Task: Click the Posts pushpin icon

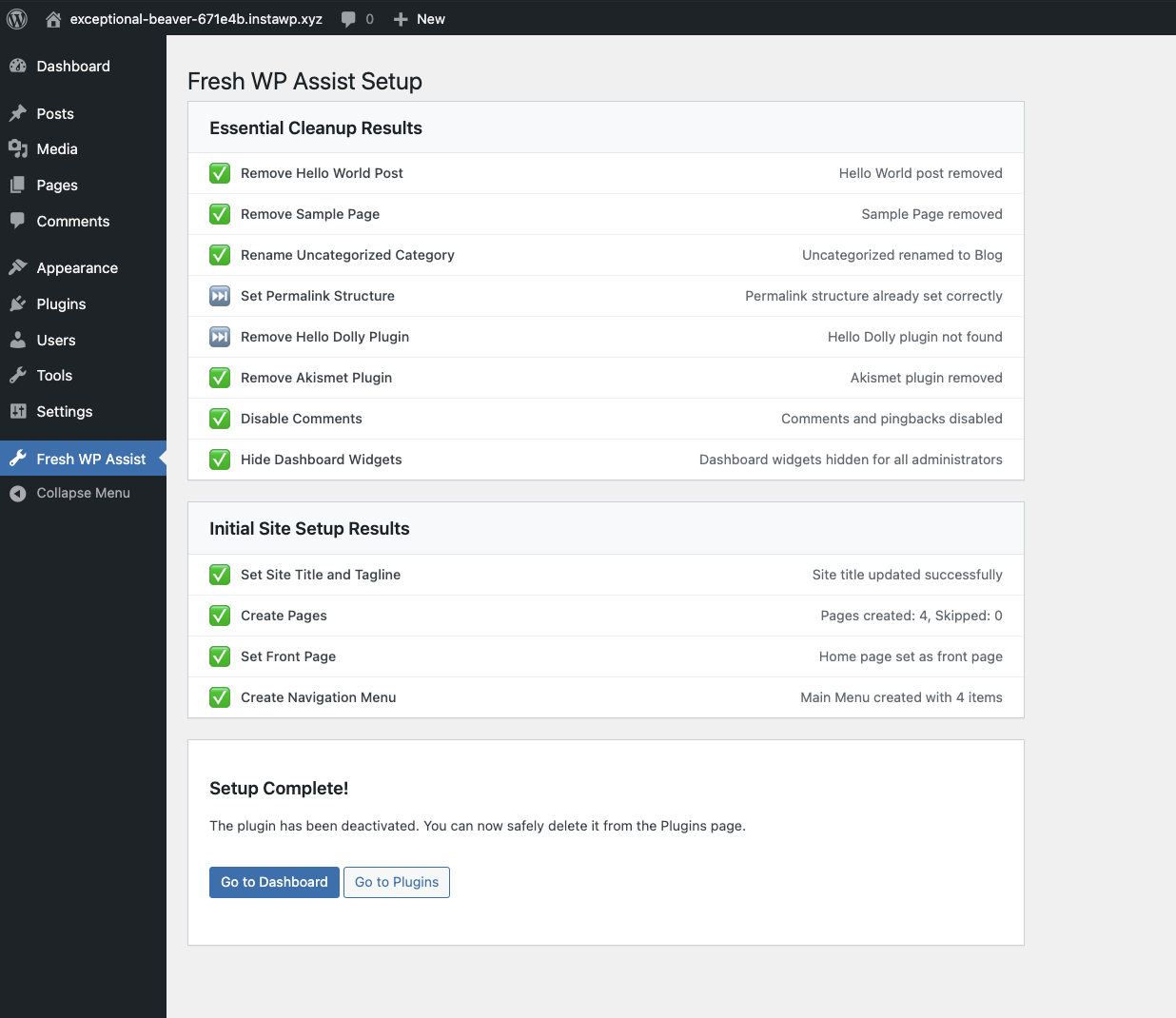Action: [x=18, y=113]
